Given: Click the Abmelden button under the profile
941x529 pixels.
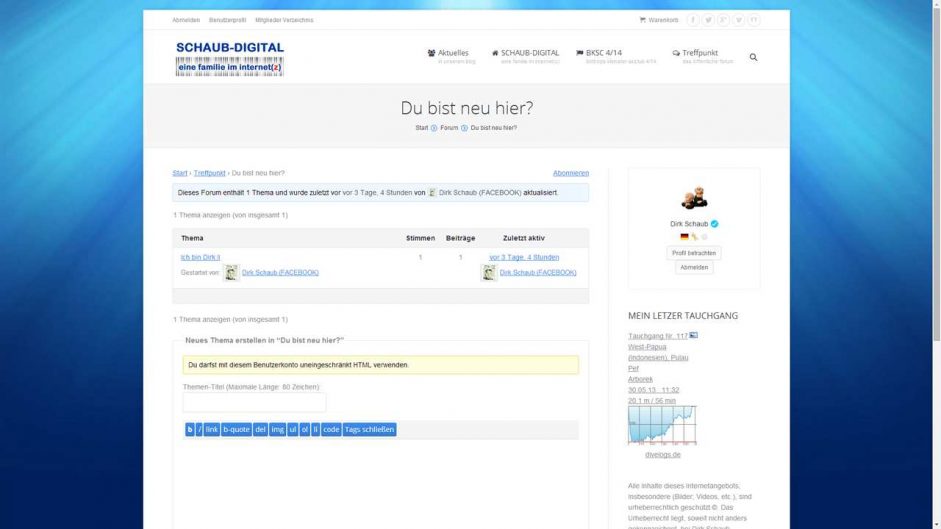Looking at the screenshot, I should 694,268.
